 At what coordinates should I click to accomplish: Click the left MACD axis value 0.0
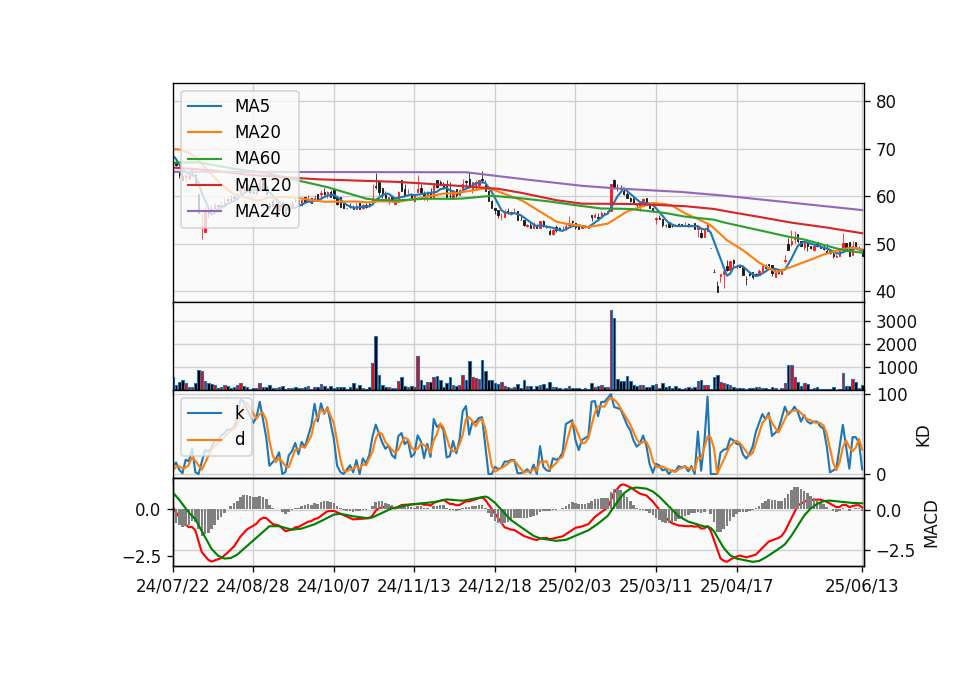click(x=148, y=510)
